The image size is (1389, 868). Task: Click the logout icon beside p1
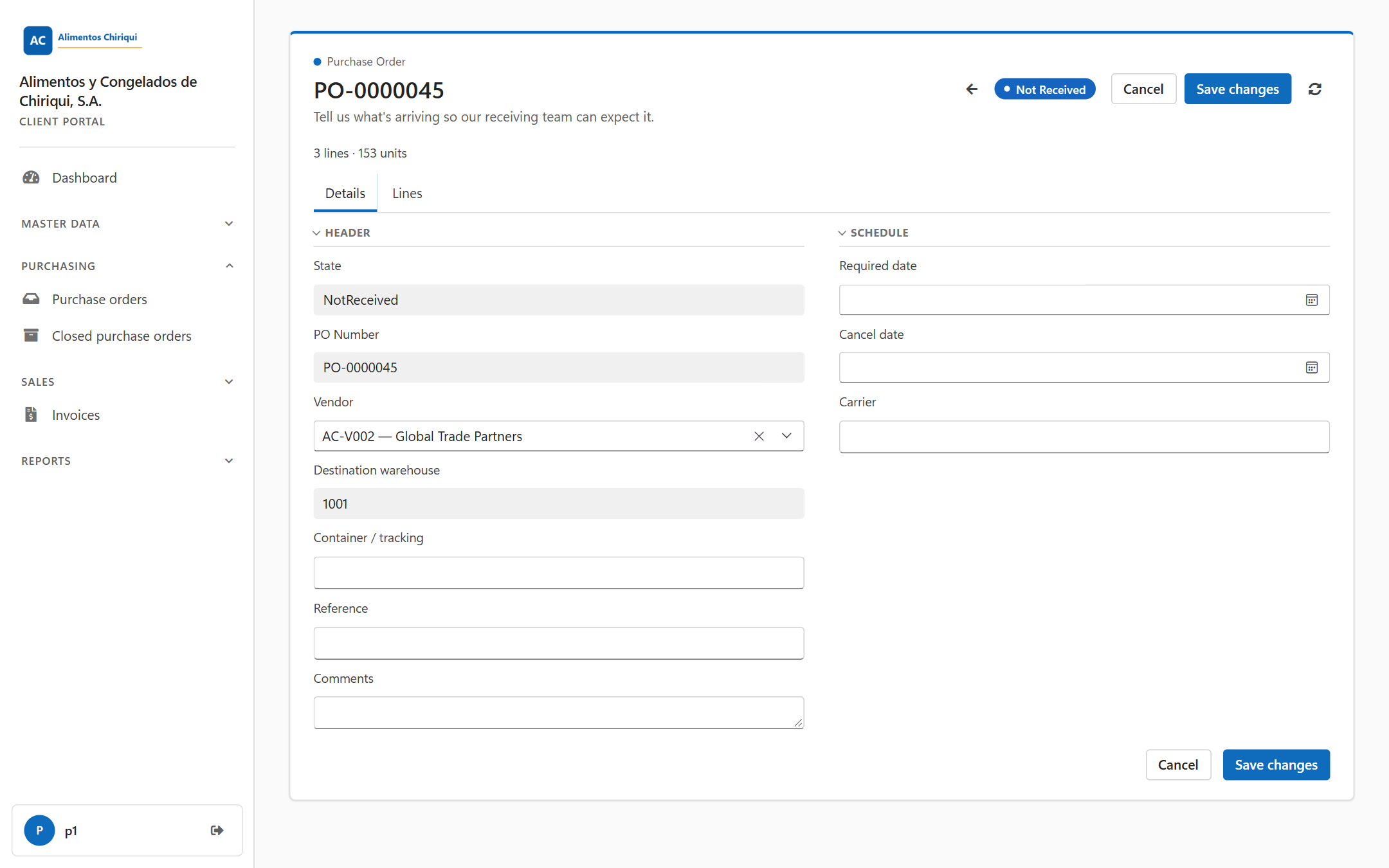pos(217,830)
